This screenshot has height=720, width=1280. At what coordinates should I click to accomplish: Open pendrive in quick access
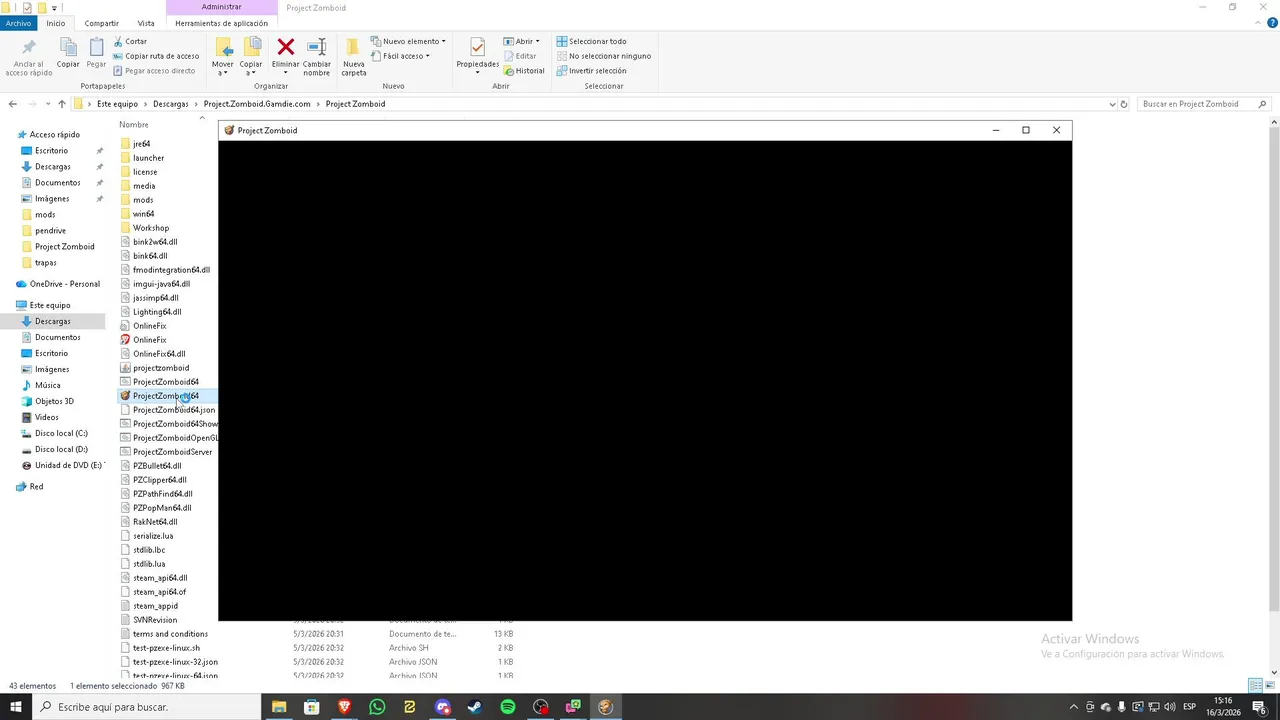point(50,231)
